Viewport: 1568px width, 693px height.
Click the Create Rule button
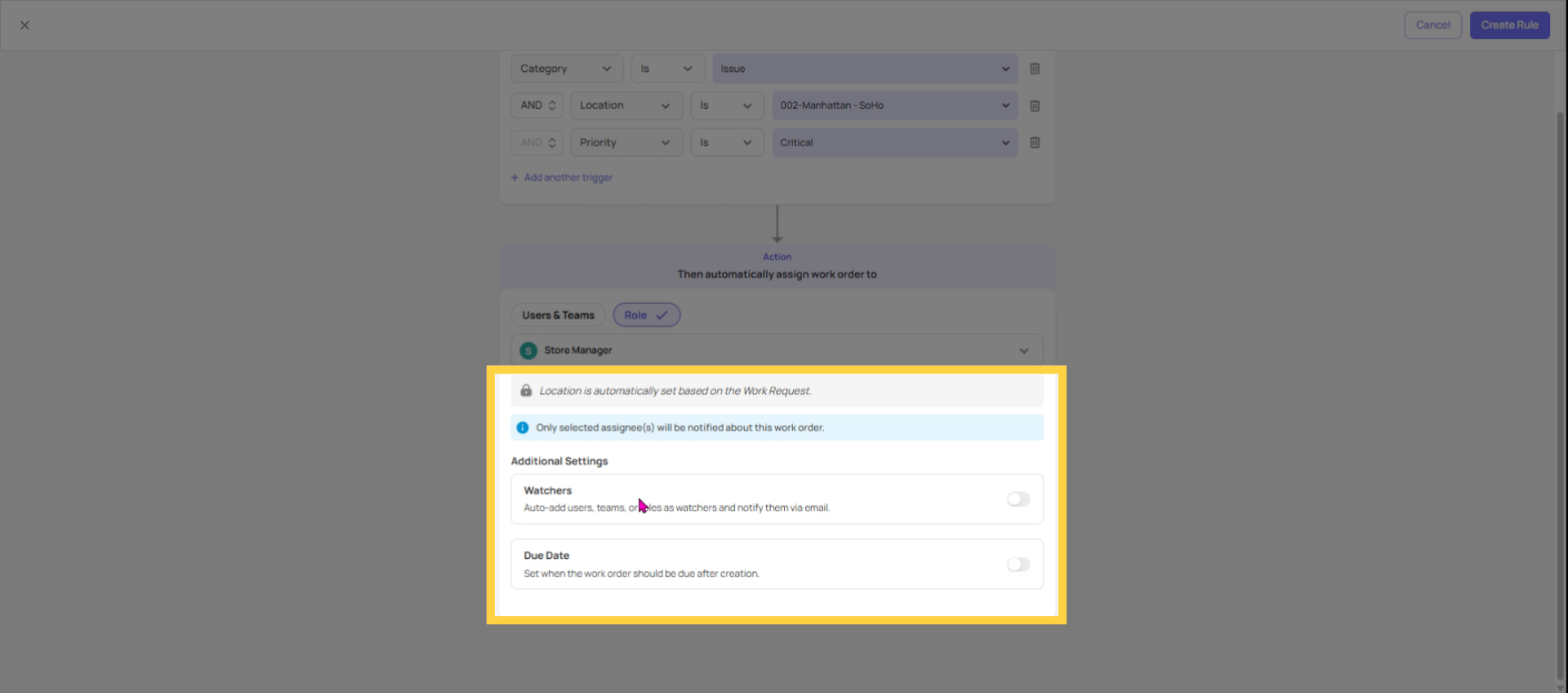click(1509, 25)
